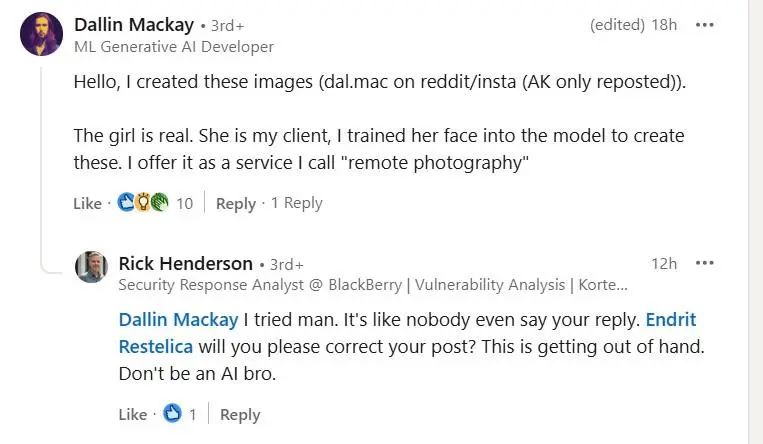Expand the '1 Reply' thread link
Viewport: 763px width, 444px height.
(296, 203)
